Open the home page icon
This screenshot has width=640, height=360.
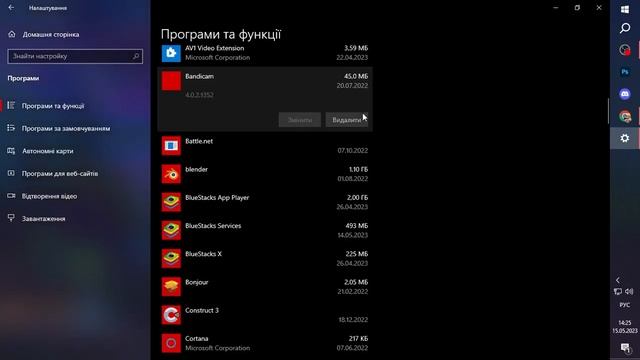pyautogui.click(x=12, y=34)
